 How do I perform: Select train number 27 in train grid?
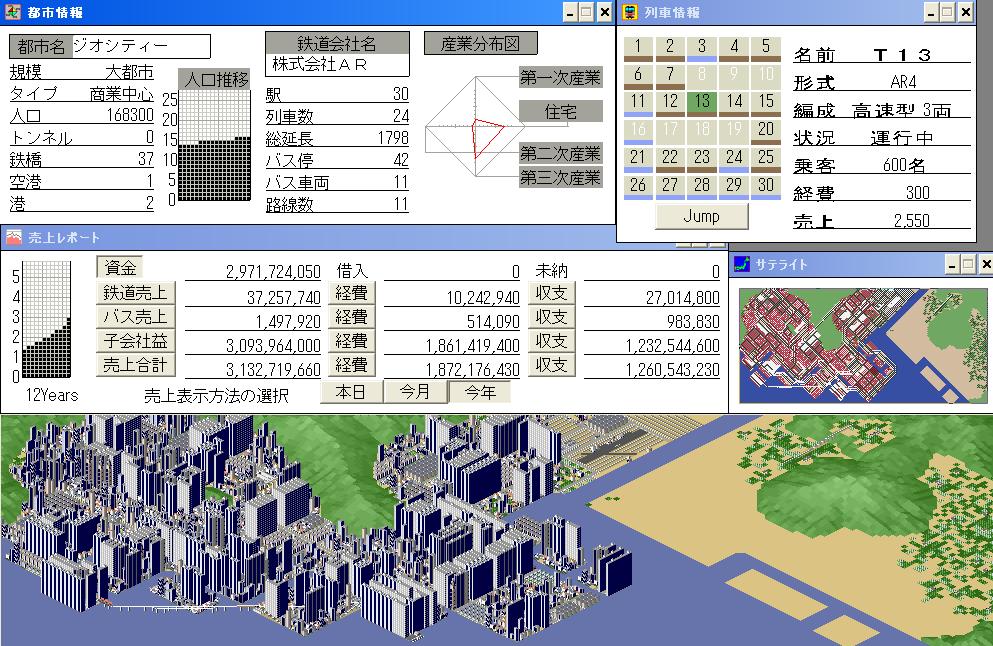pos(670,187)
